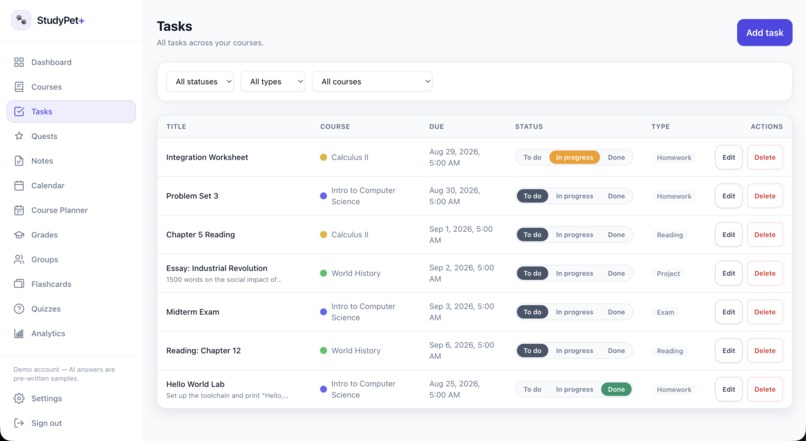The image size is (806, 441).
Task: Open the Quests menu item
Action: 71,136
